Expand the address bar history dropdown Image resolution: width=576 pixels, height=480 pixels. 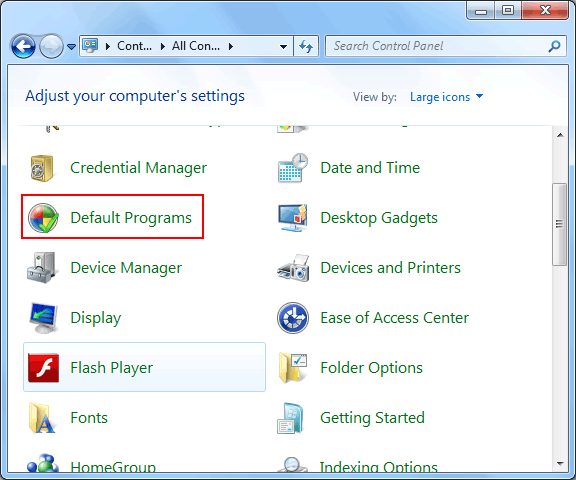[283, 47]
